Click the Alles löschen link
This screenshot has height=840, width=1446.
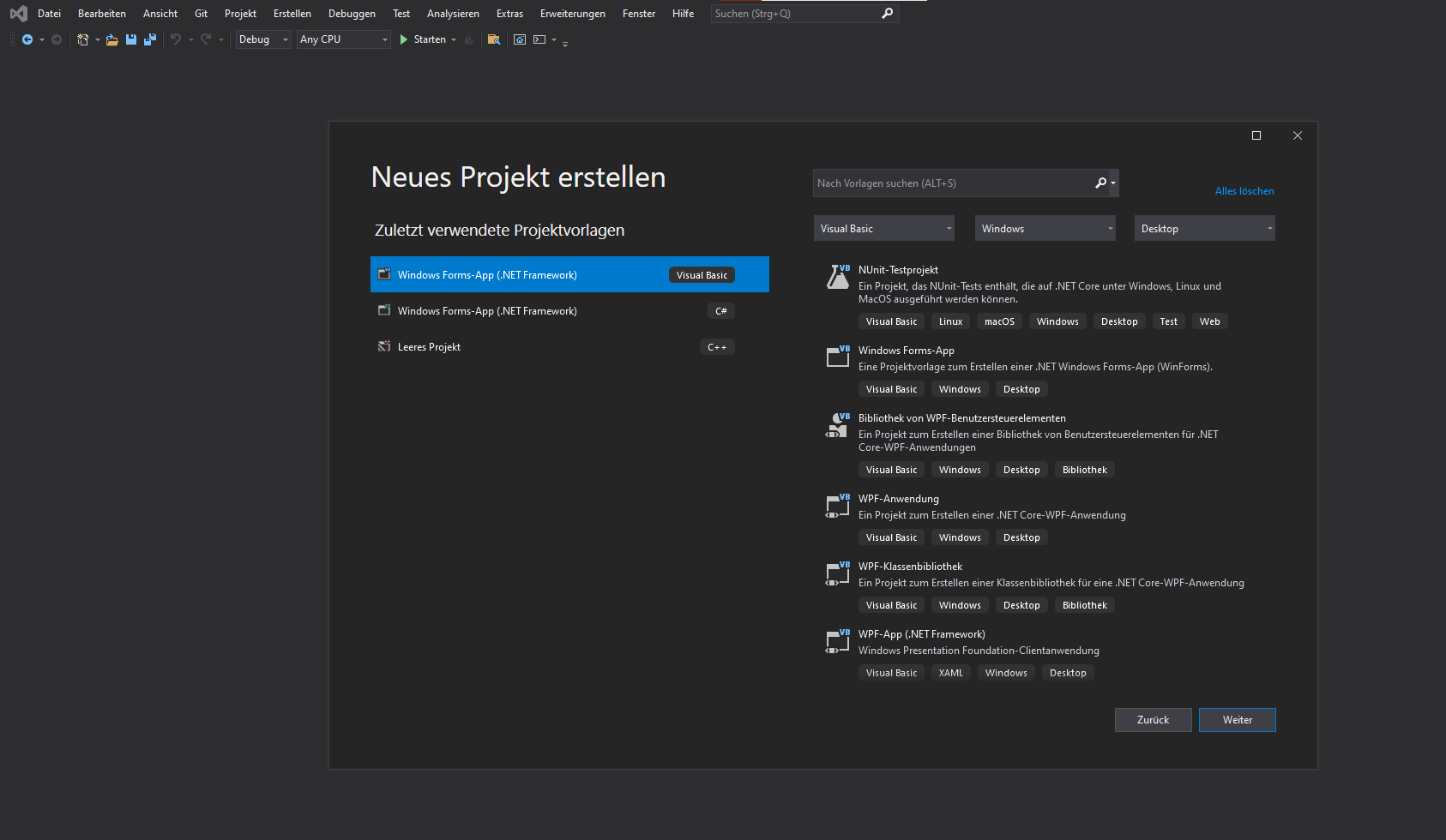click(1244, 191)
